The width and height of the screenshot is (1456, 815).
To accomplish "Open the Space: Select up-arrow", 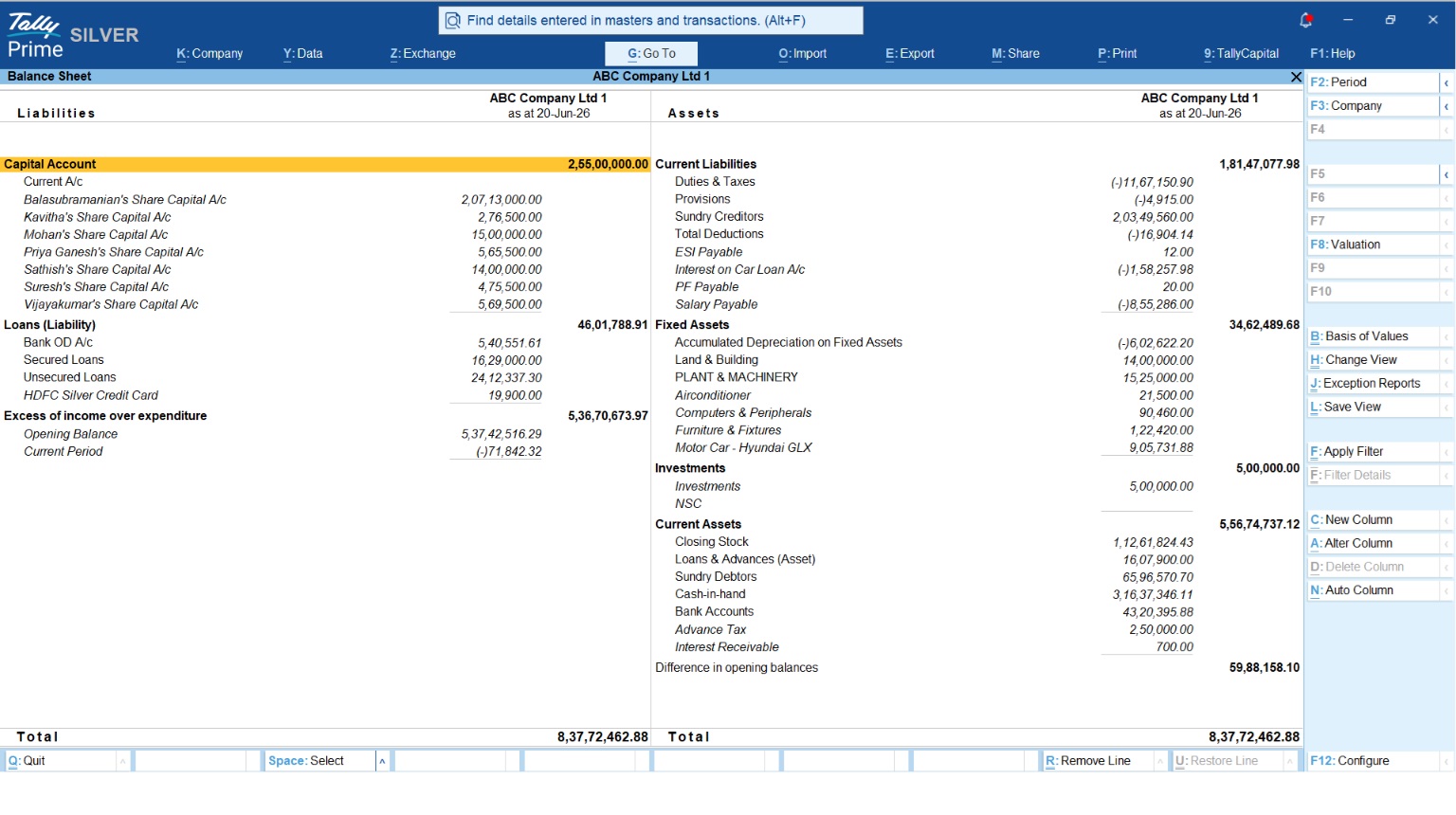I will tap(382, 761).
